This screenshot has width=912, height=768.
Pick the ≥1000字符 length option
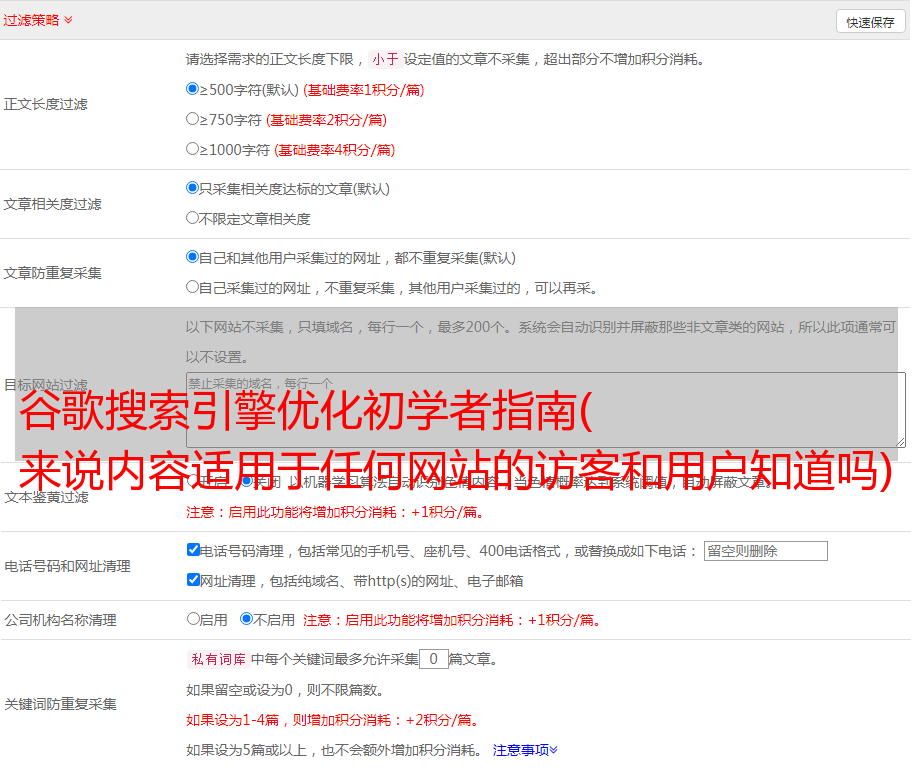click(x=193, y=149)
